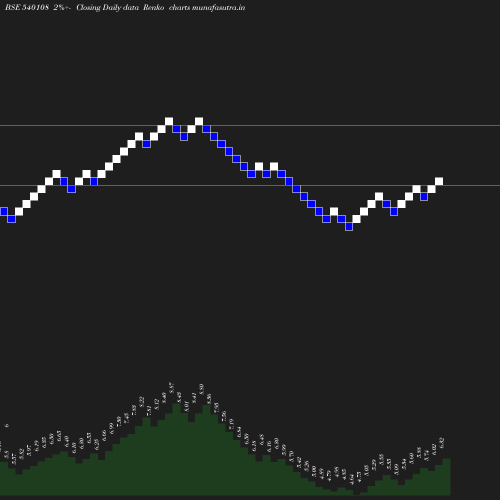The width and height of the screenshot is (500, 500).
Task: Click the lower orange horizontal level line
Action: tap(250, 185)
